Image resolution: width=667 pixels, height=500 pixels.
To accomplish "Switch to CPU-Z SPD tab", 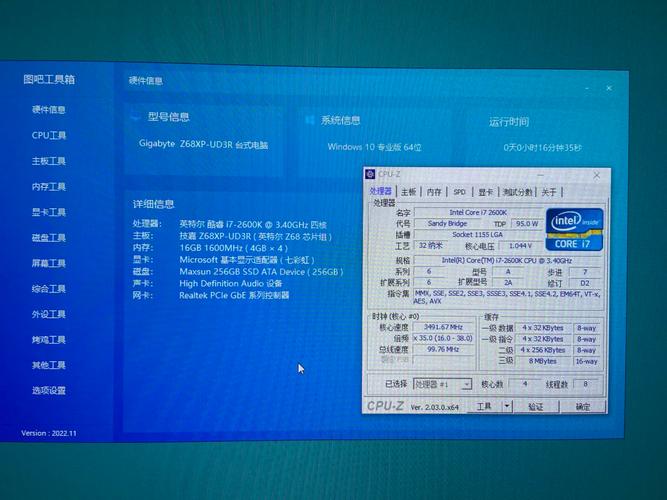I will click(459, 192).
